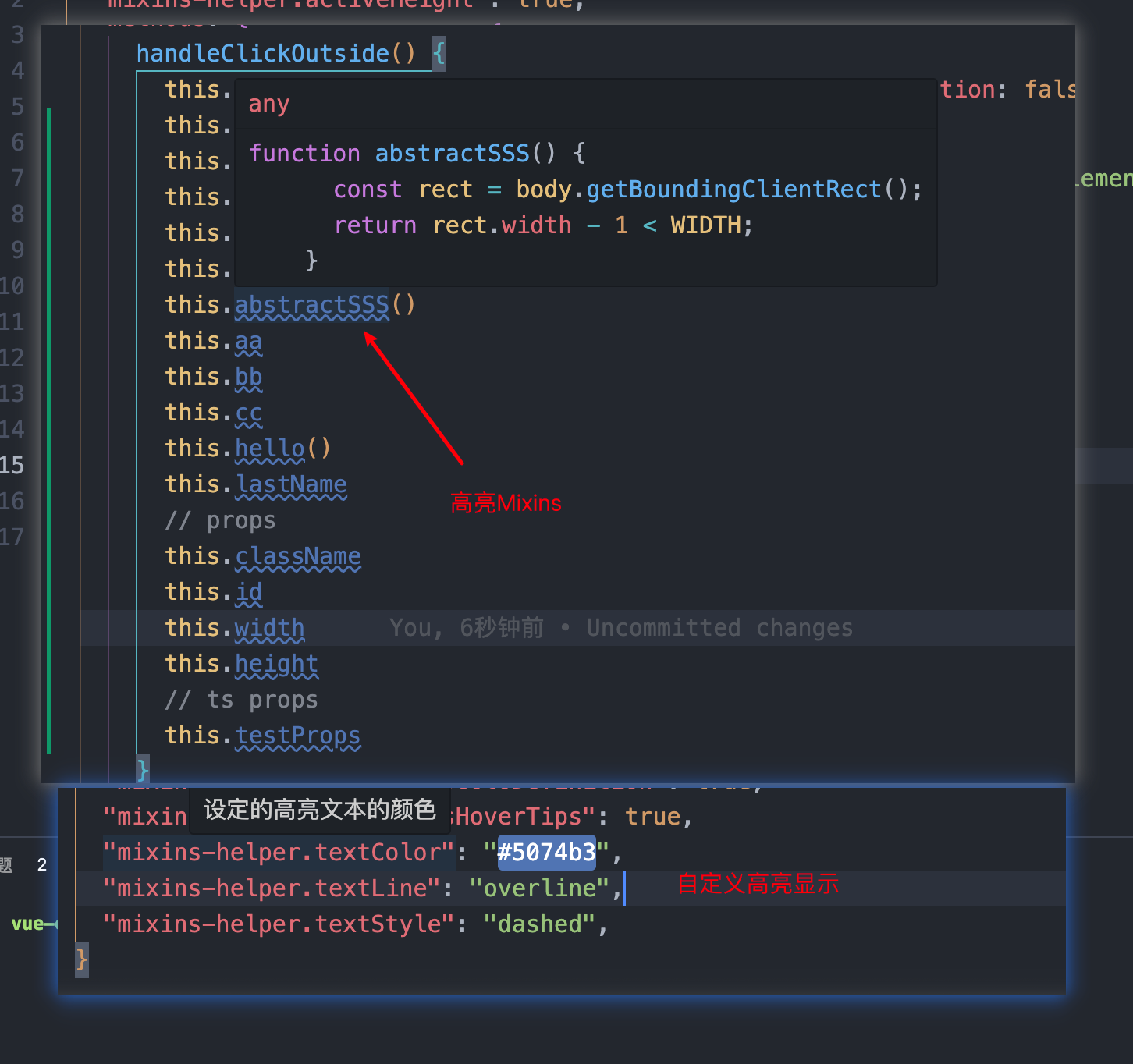Click the 'true' value after HoverTips
Viewport: 1133px width, 1064px height.
pyautogui.click(x=653, y=817)
